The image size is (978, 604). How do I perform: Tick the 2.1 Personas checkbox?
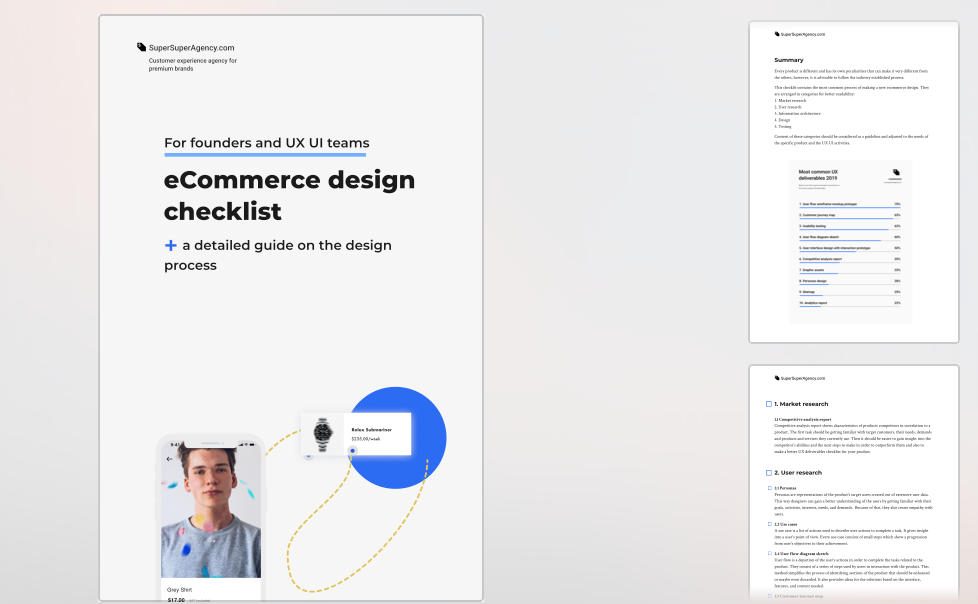770,488
